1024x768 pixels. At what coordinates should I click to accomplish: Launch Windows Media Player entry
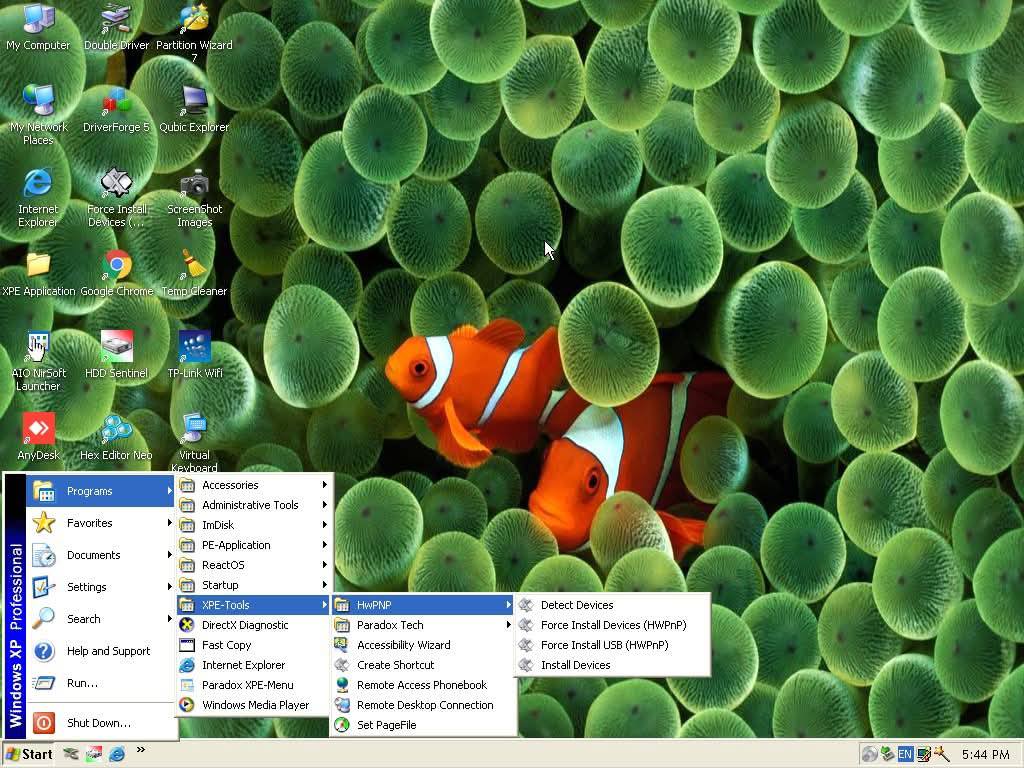pos(254,705)
